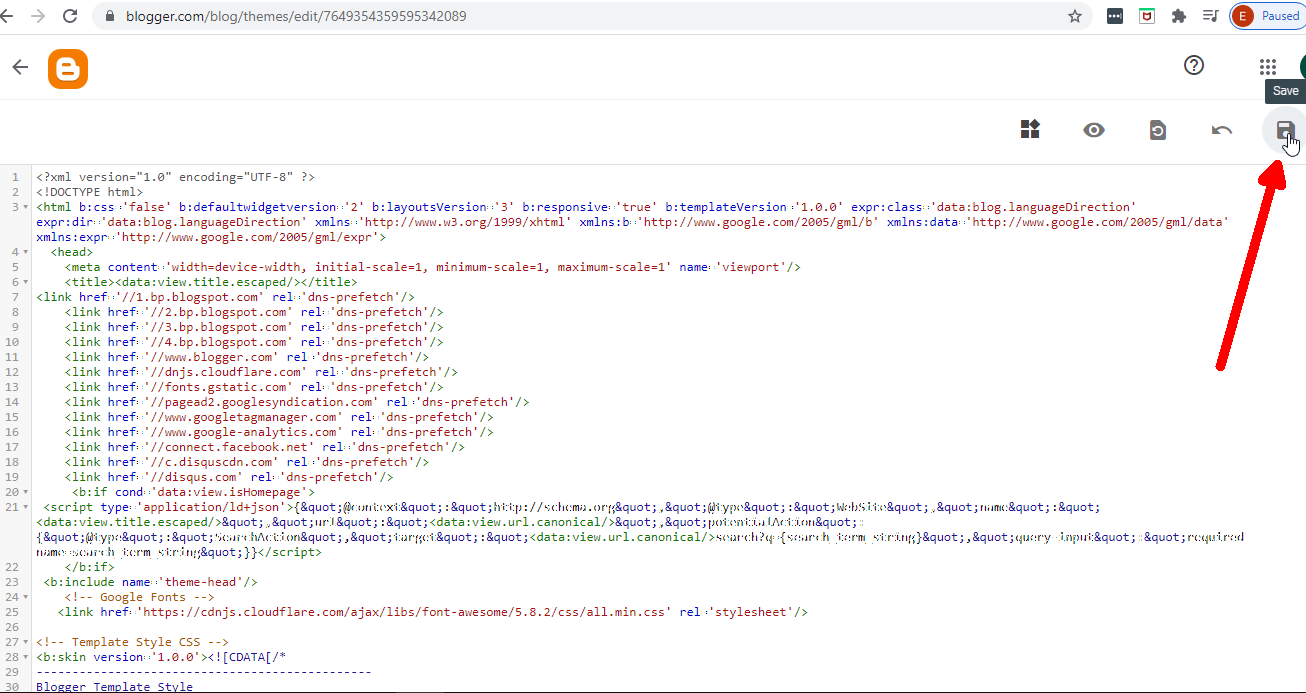Bookmark this page with the star
The width and height of the screenshot is (1306, 693).
(1075, 16)
